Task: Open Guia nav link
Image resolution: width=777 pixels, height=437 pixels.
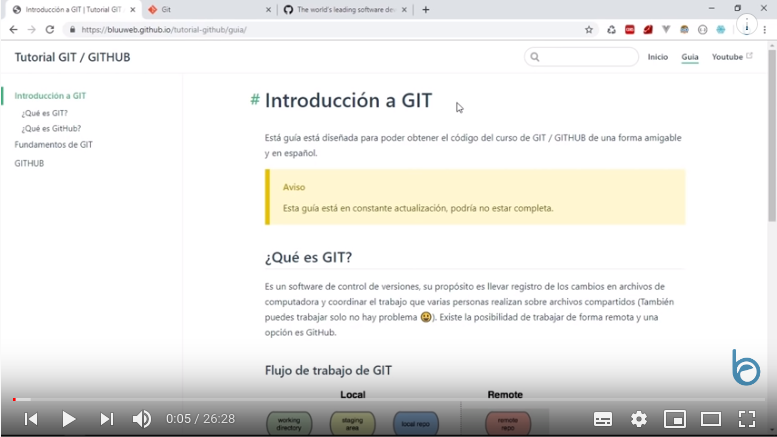Action: (x=690, y=57)
